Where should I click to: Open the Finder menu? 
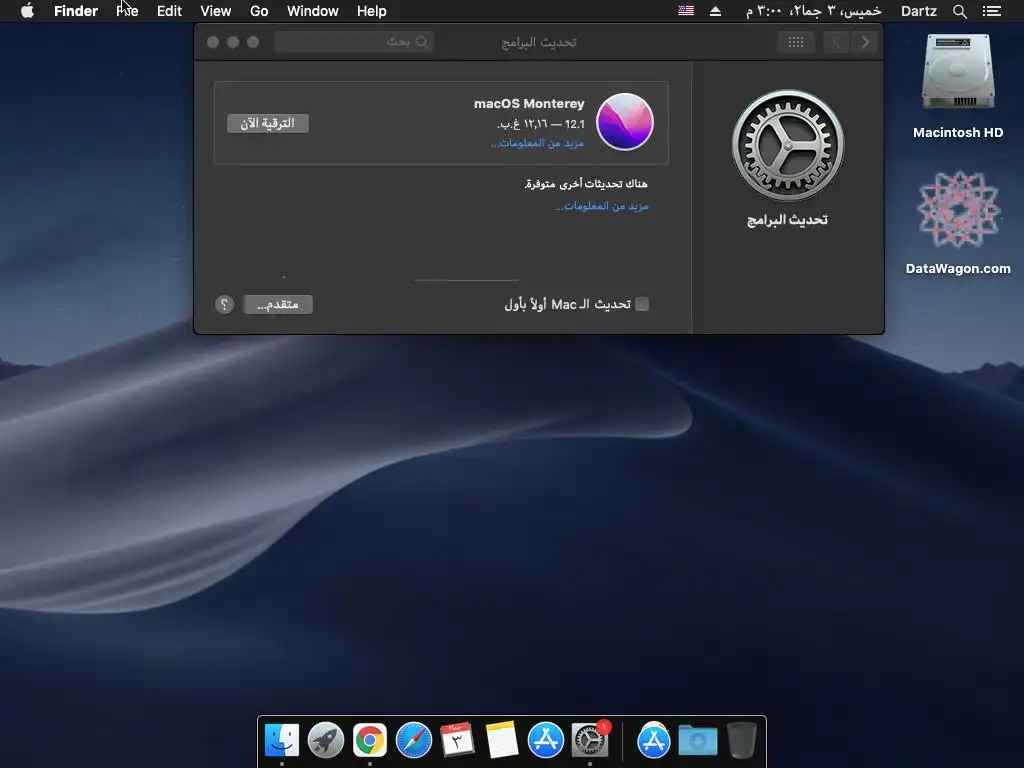pyautogui.click(x=76, y=11)
